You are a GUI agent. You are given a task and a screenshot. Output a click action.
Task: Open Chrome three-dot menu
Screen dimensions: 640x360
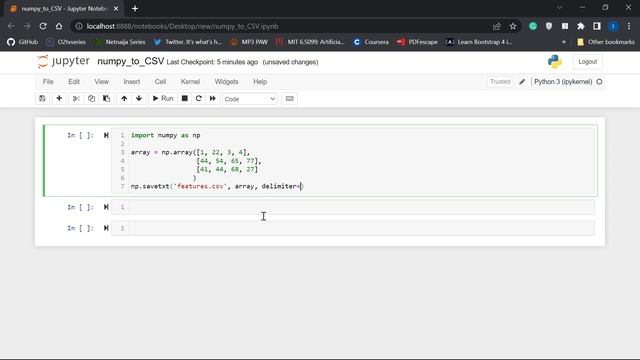click(x=629, y=26)
